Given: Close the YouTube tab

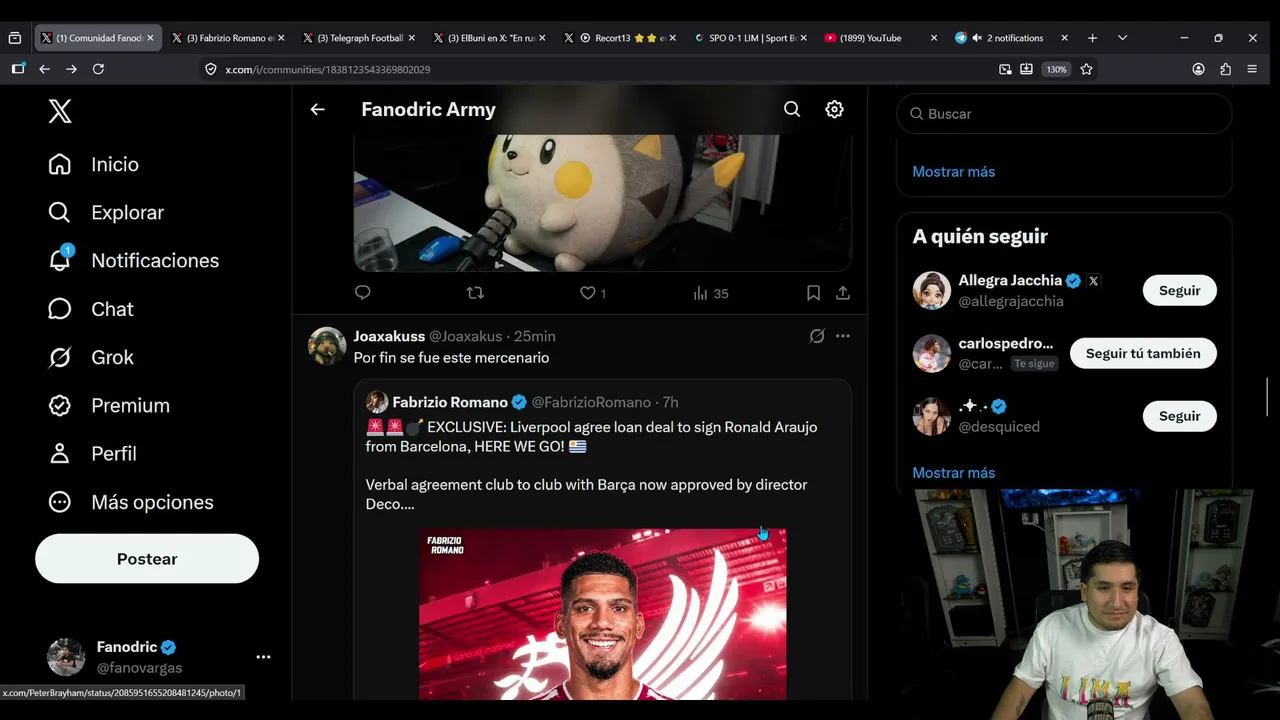Looking at the screenshot, I should click(934, 38).
